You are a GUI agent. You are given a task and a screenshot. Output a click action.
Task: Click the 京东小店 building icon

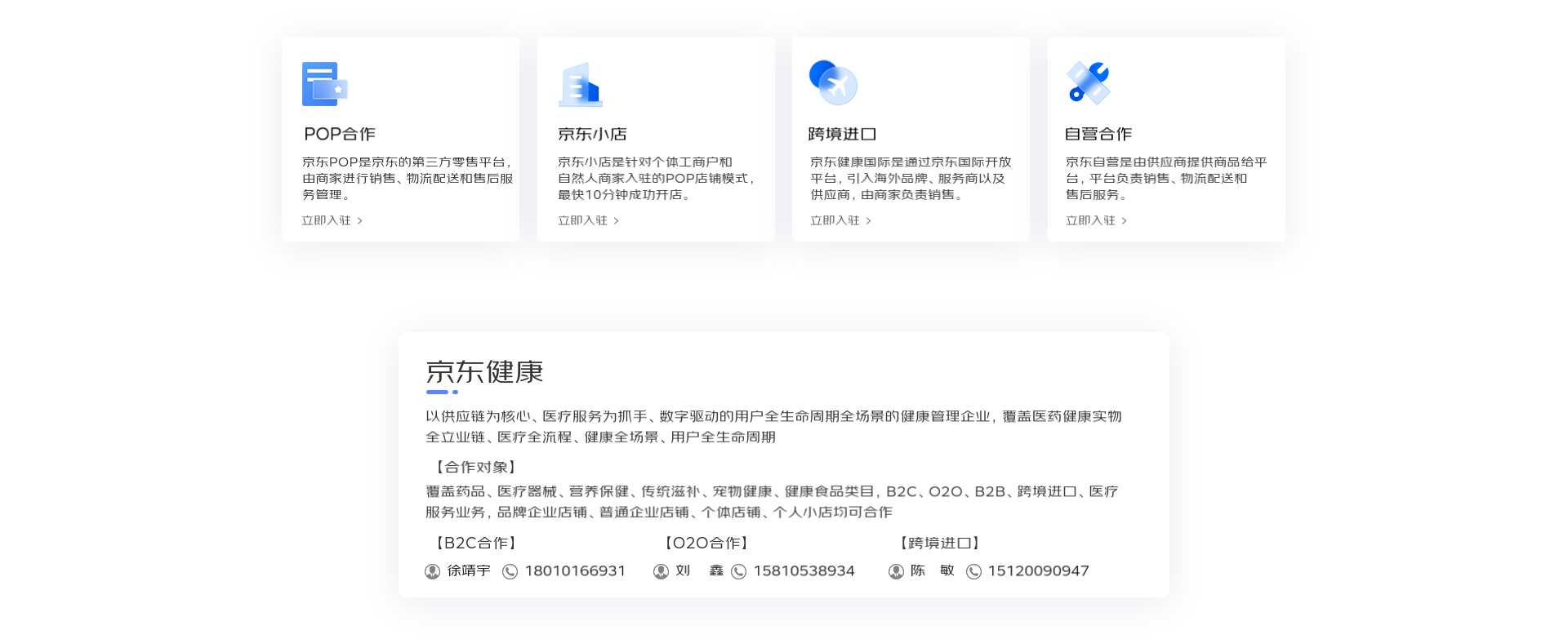[x=581, y=84]
